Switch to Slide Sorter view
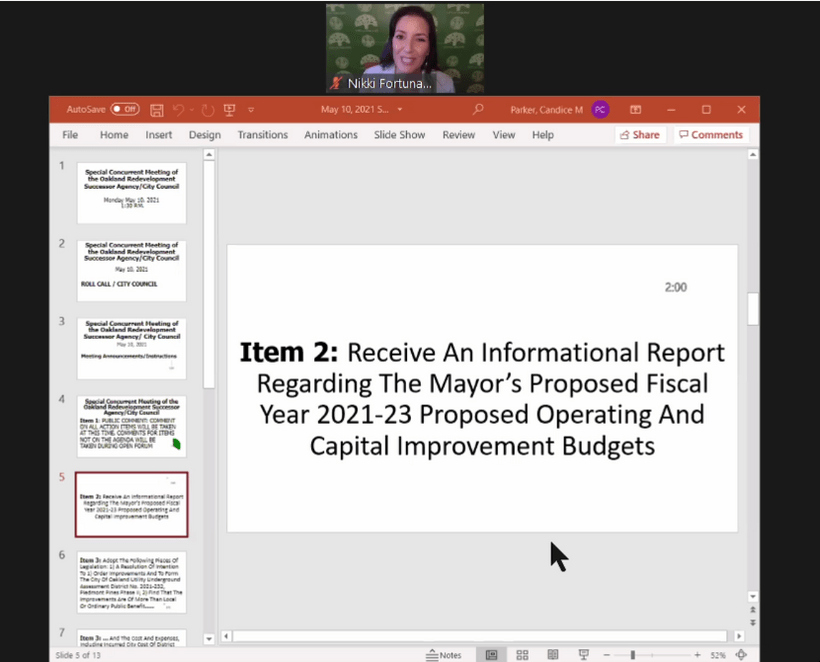The image size is (820, 662). coord(522,655)
